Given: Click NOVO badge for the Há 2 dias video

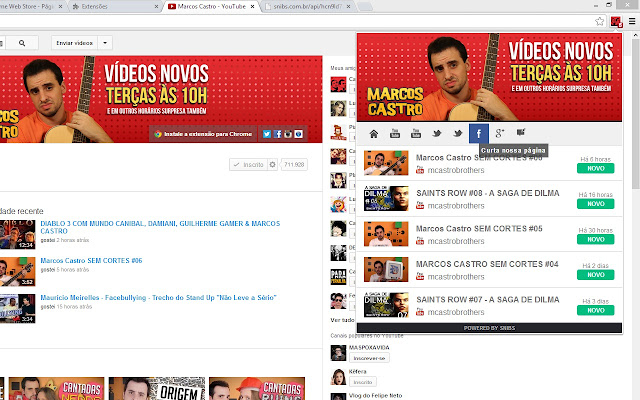Looking at the screenshot, I should pyautogui.click(x=596, y=275).
